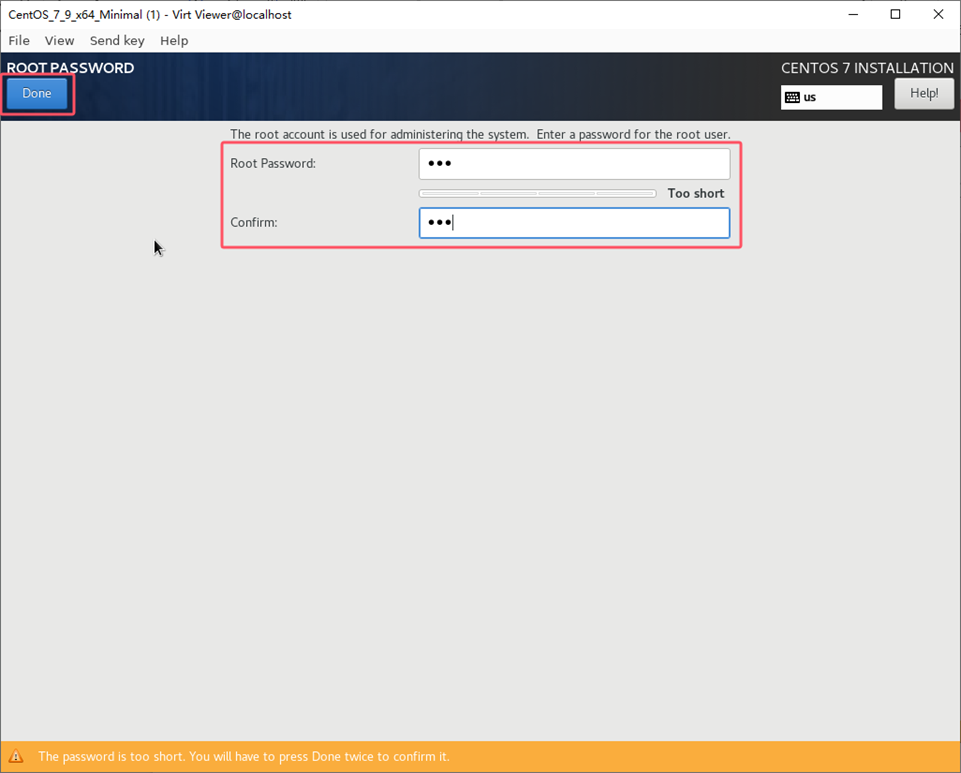
Task: Click the "Too short" strength label
Action: point(696,193)
